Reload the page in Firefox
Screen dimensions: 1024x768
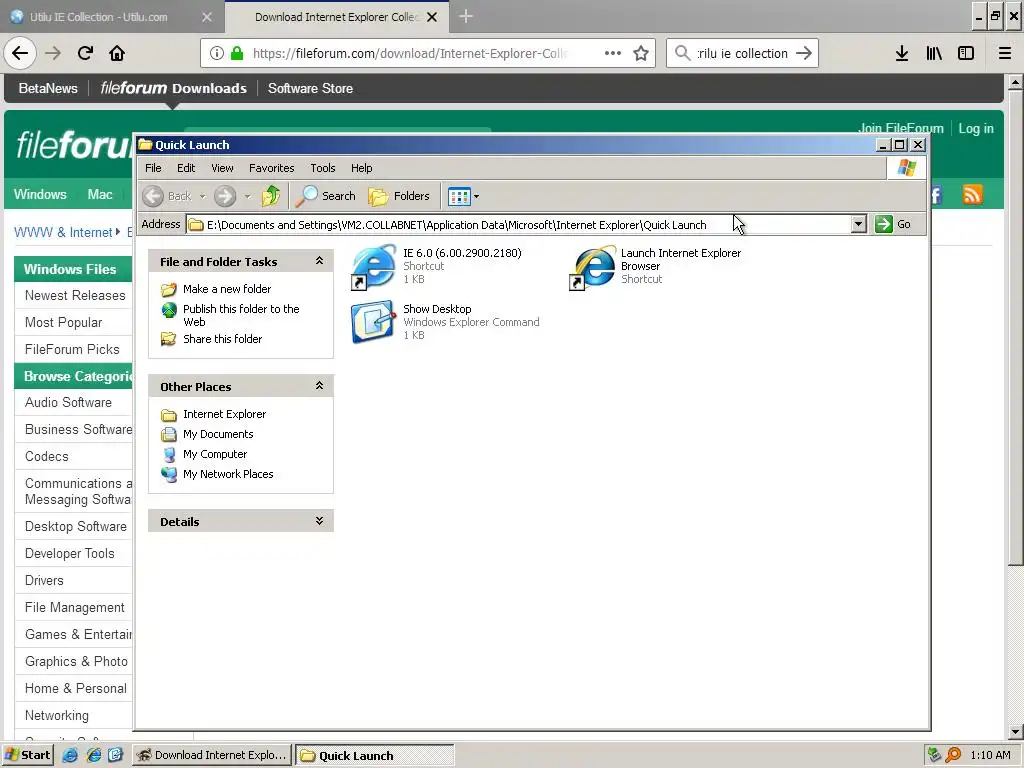(85, 54)
